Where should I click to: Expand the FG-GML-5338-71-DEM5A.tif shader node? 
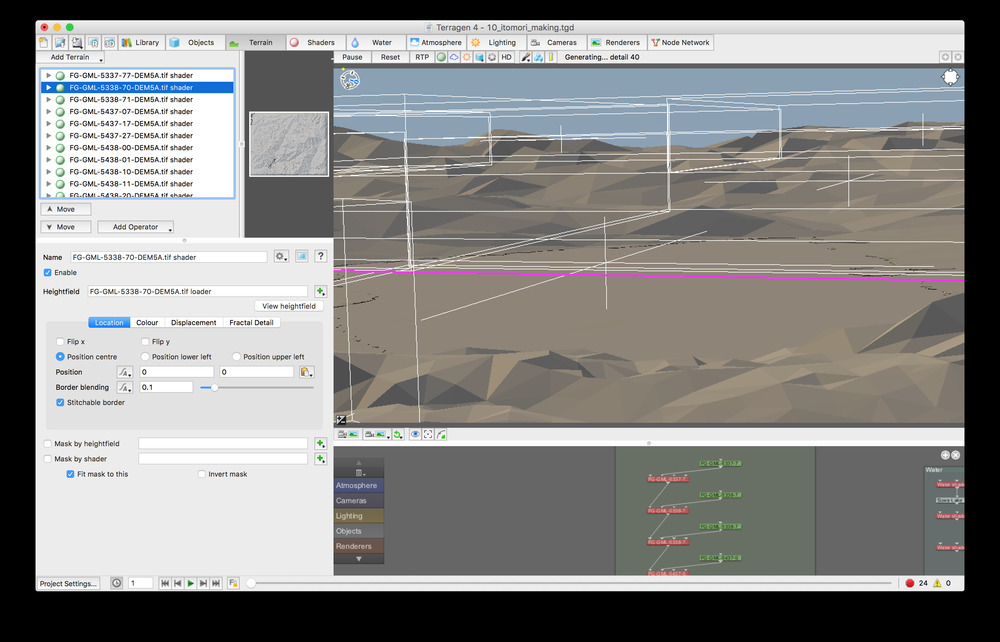click(48, 99)
